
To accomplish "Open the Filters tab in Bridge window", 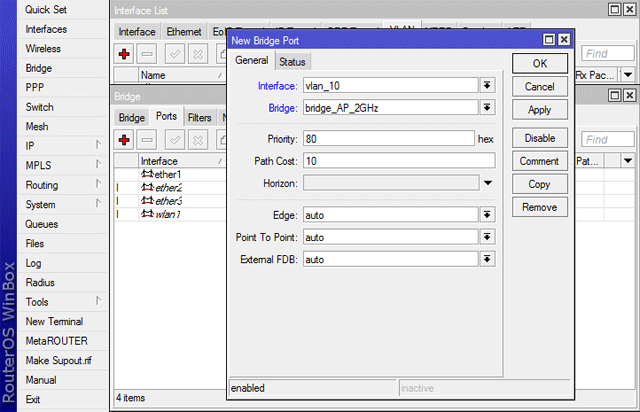I will coord(200,118).
